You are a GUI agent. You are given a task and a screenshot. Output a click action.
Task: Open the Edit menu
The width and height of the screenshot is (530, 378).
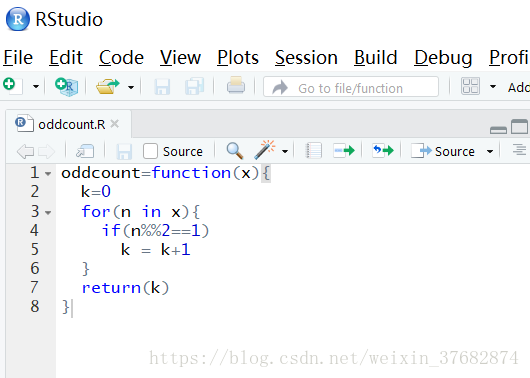click(x=66, y=57)
